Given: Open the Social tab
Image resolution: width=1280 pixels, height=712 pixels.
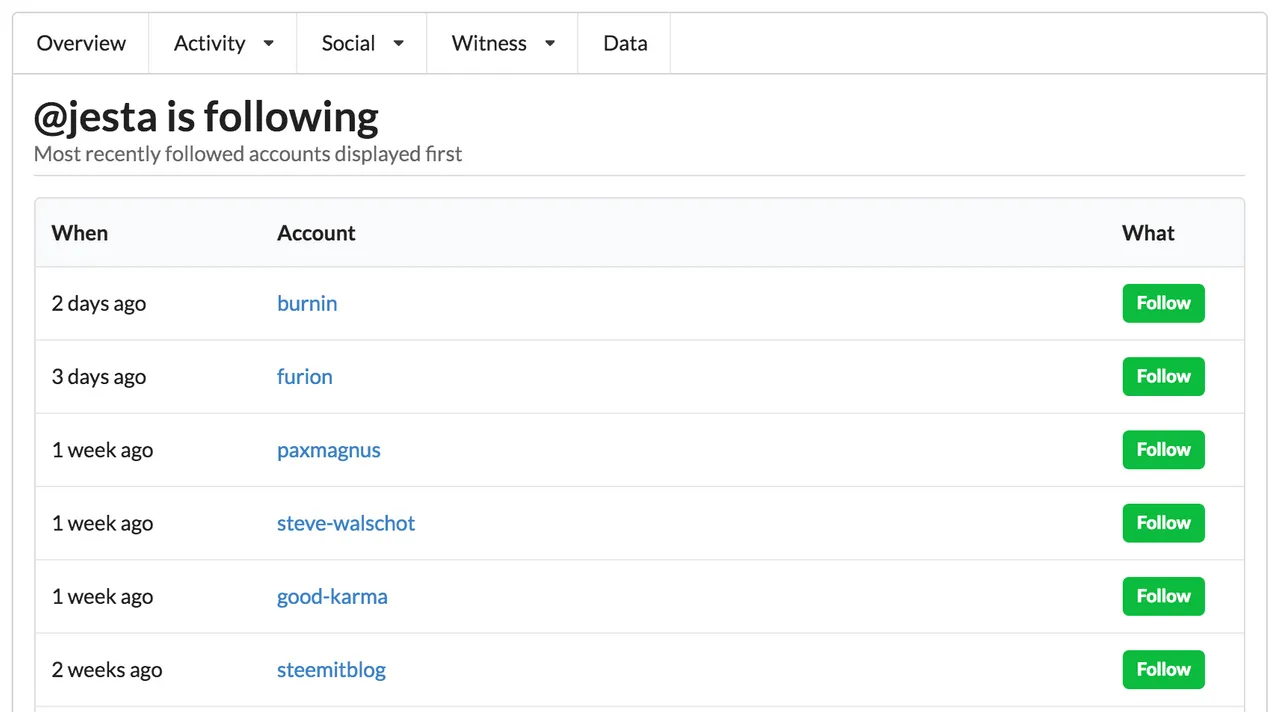Looking at the screenshot, I should (362, 43).
